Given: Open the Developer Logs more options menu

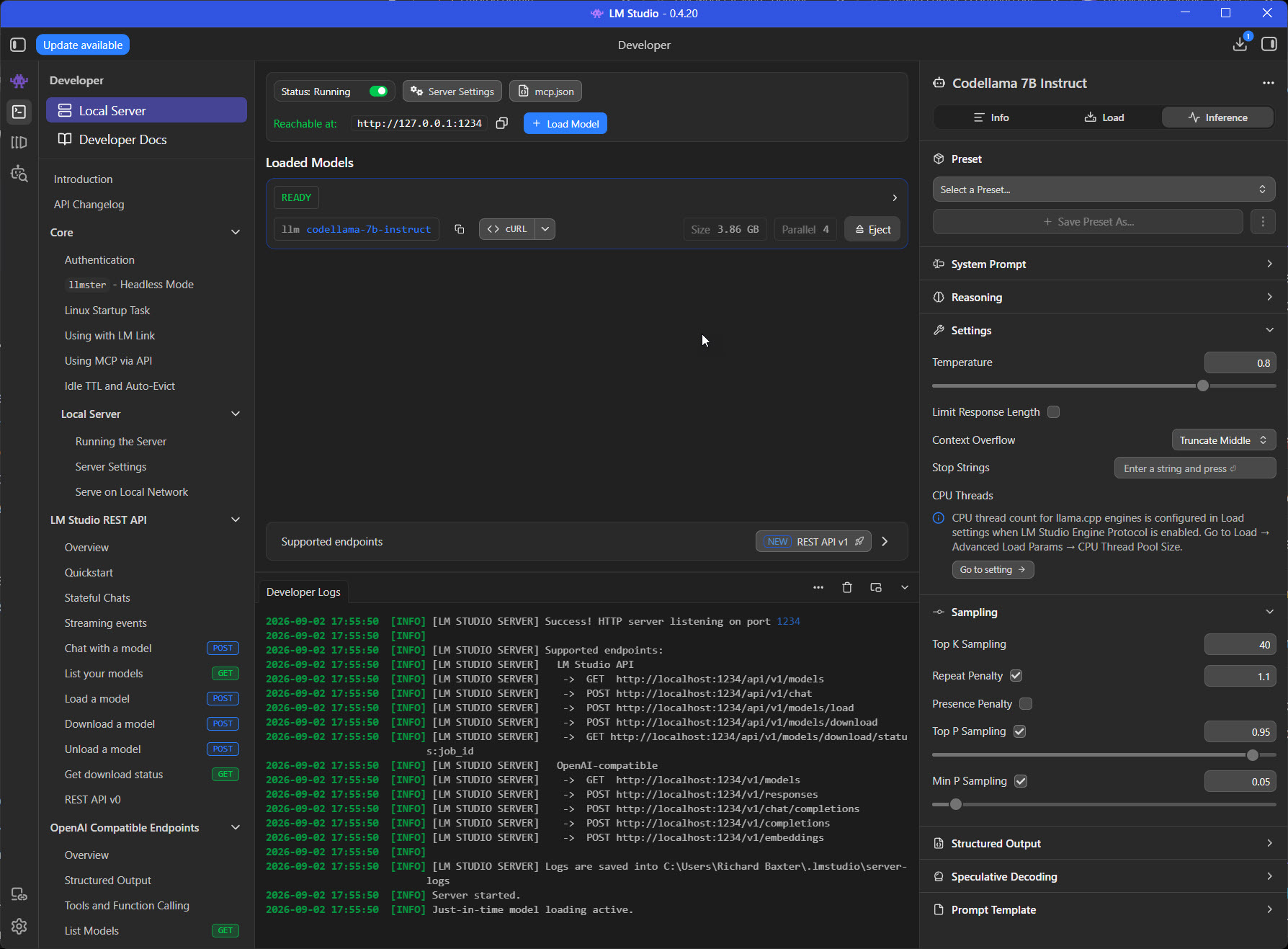Looking at the screenshot, I should coord(818,587).
